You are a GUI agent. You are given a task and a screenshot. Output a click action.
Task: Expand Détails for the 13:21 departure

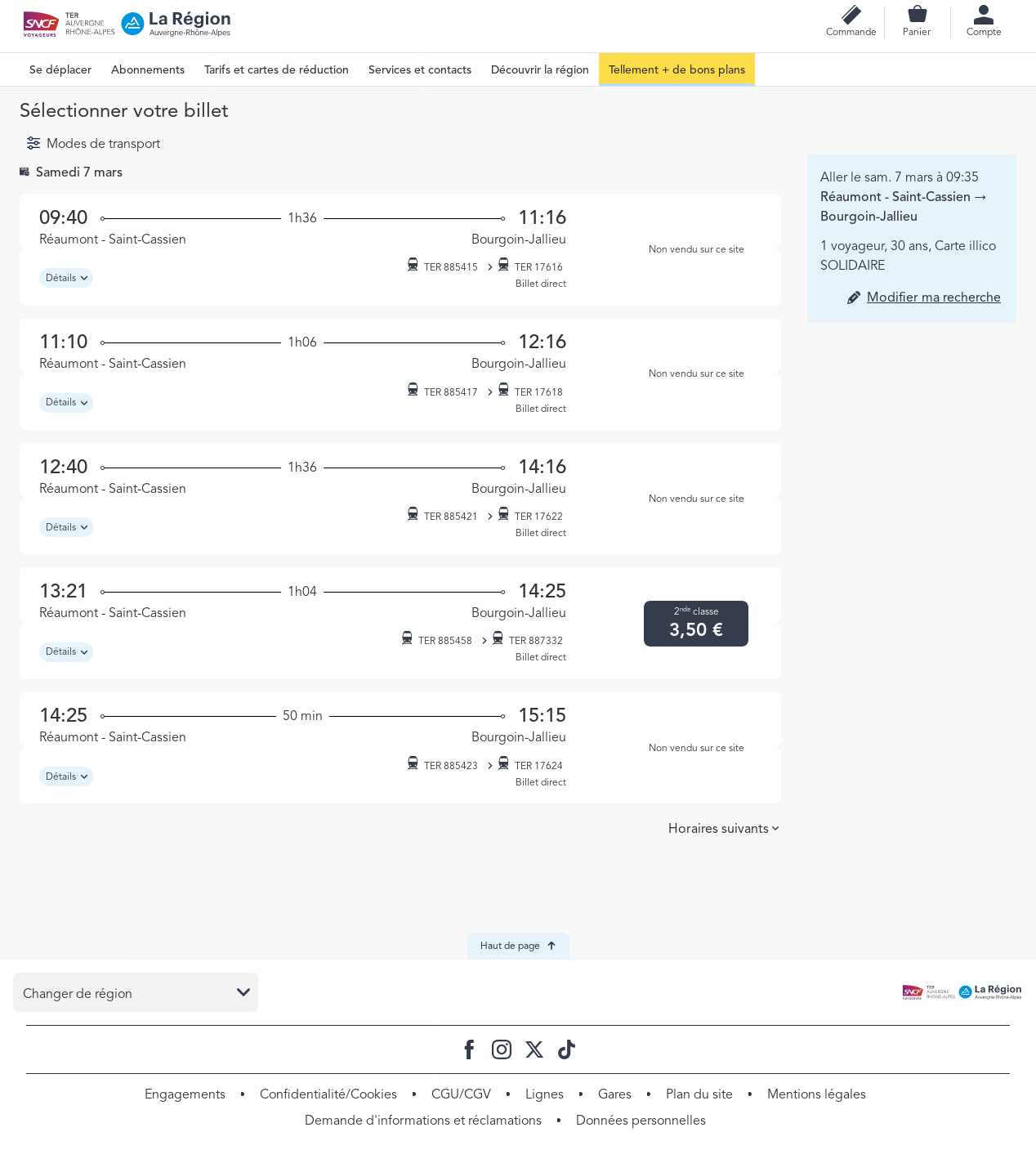66,652
